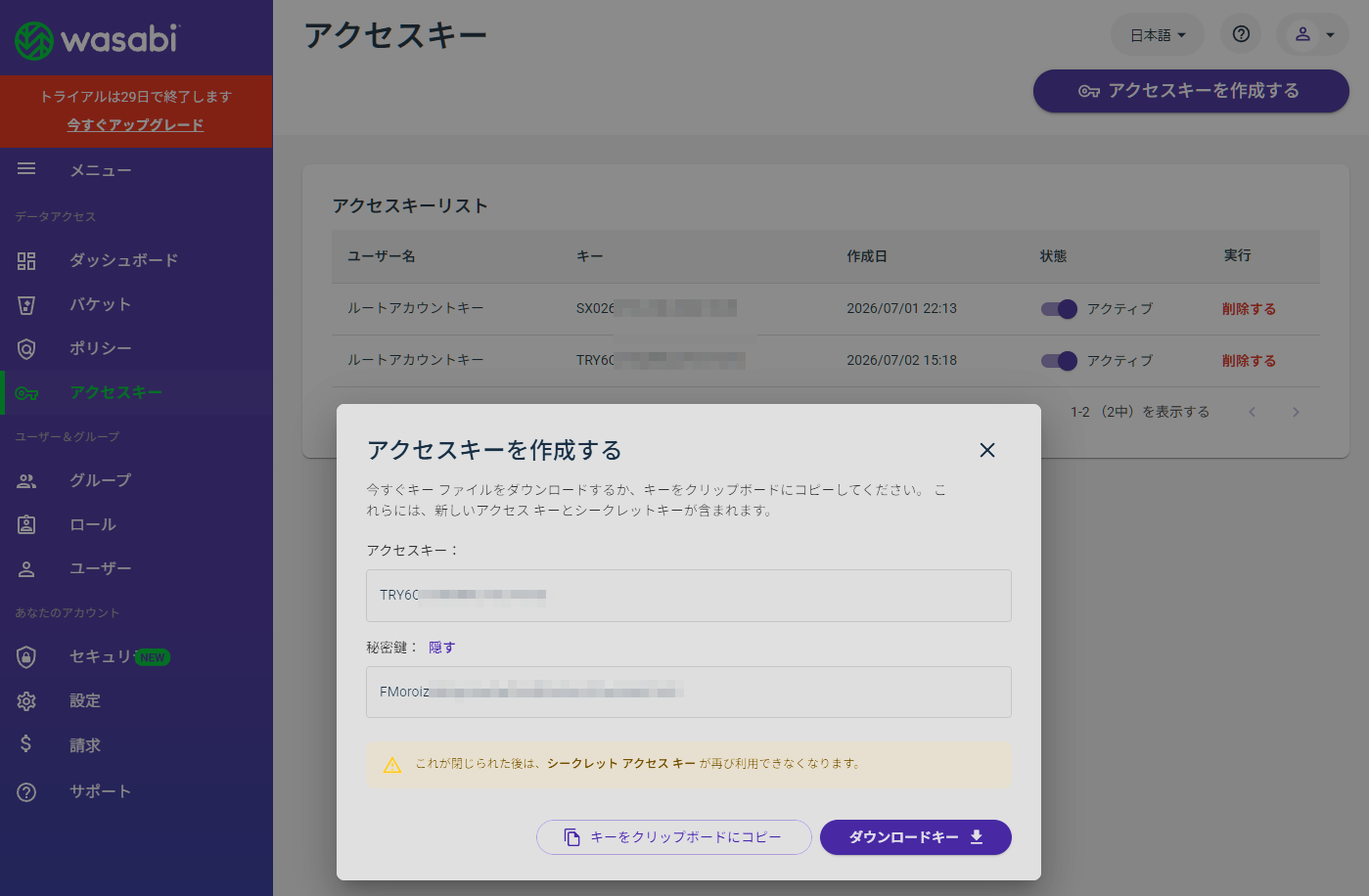Open ダッシュボード dashboard icon
This screenshot has width=1369, height=896.
pyautogui.click(x=26, y=260)
